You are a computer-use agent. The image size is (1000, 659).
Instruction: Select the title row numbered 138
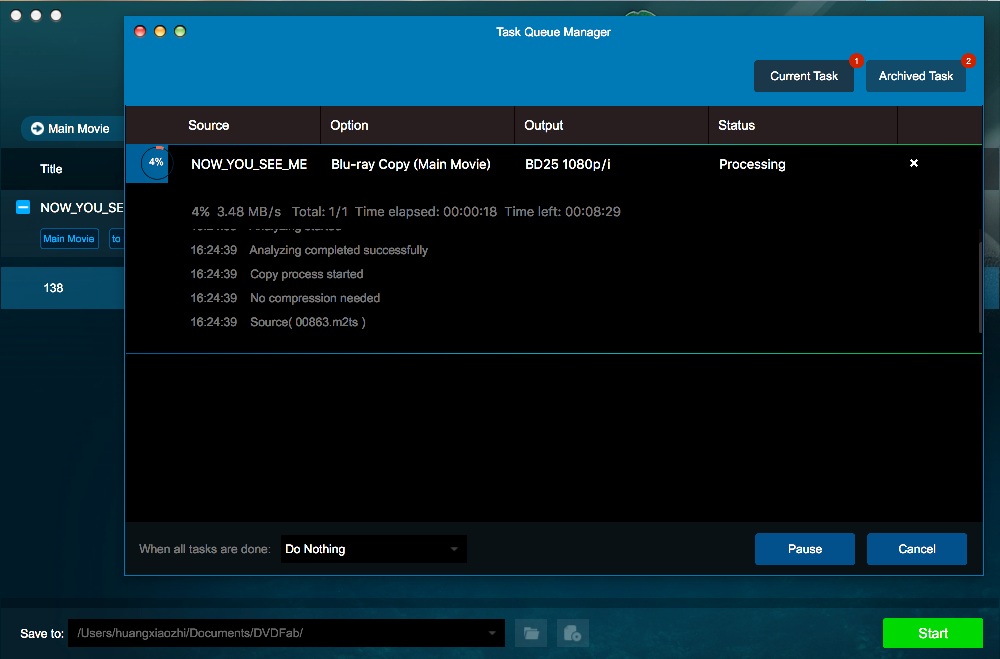click(53, 288)
